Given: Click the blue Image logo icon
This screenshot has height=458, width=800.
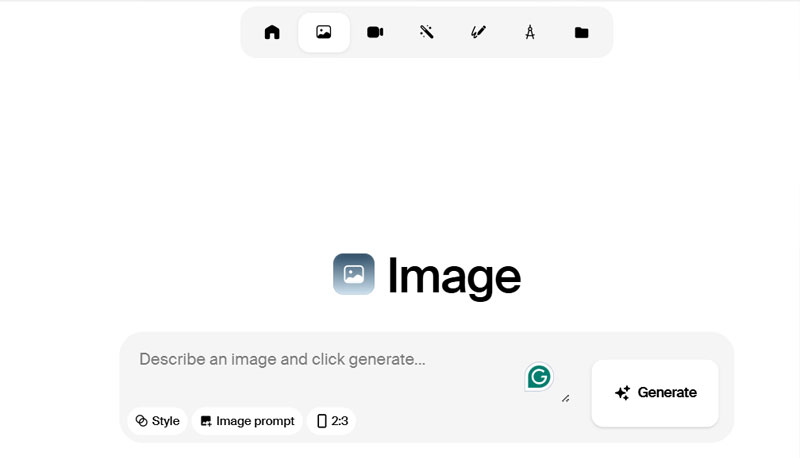Looking at the screenshot, I should (354, 274).
